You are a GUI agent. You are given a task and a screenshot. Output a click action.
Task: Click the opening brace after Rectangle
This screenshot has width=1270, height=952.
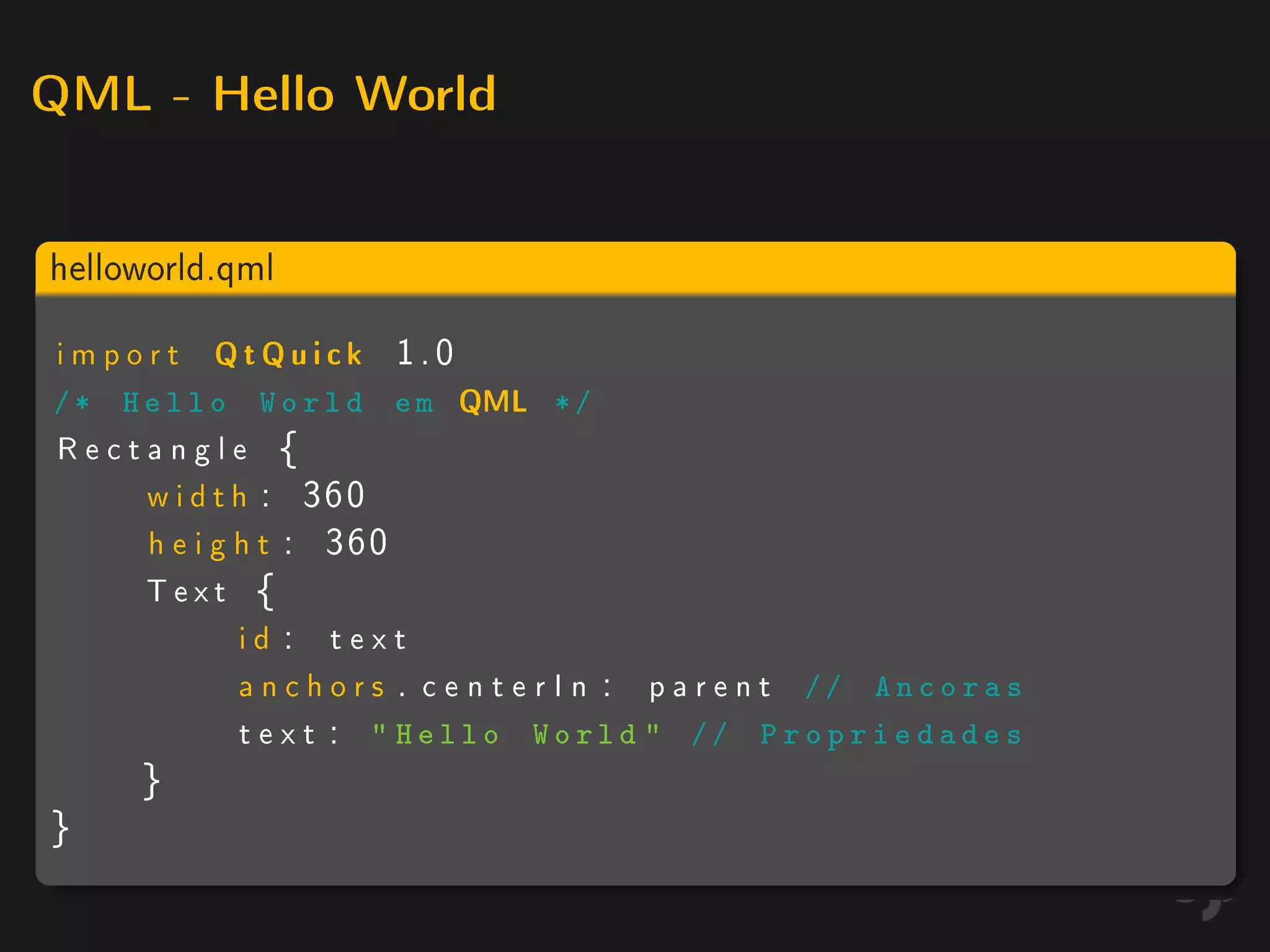[x=288, y=449]
